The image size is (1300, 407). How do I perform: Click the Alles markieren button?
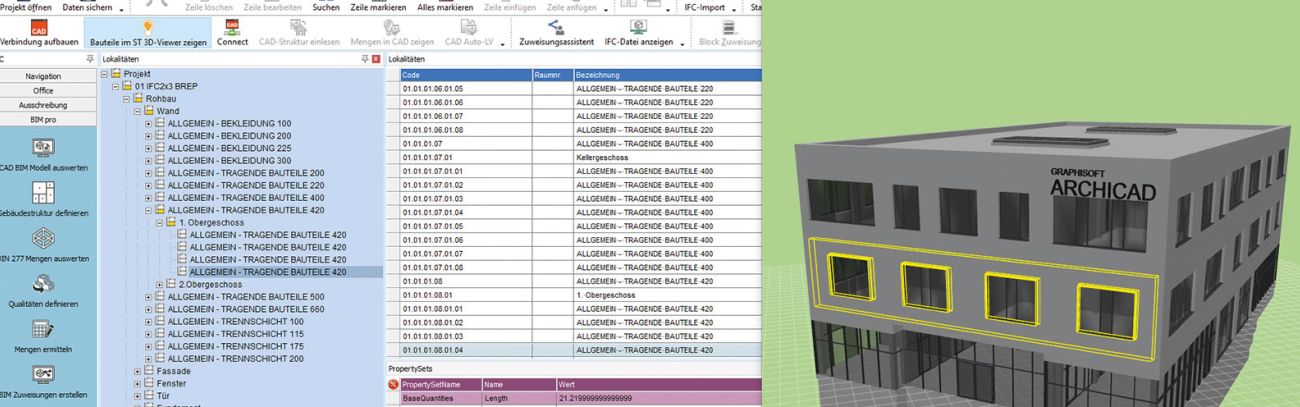click(x=446, y=7)
